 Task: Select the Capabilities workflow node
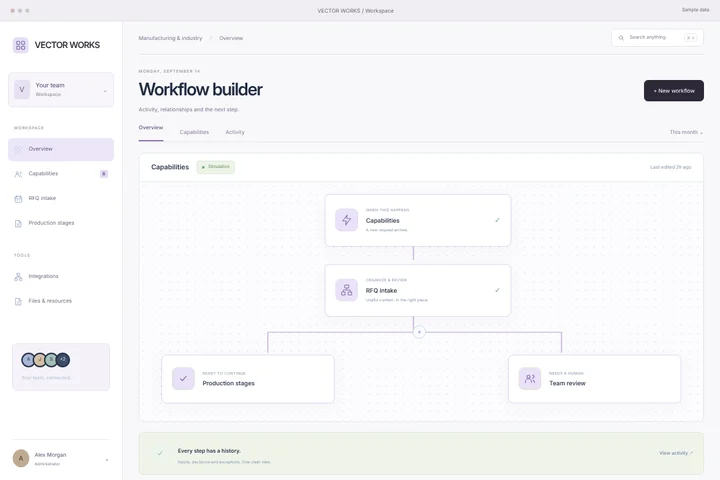[418, 220]
